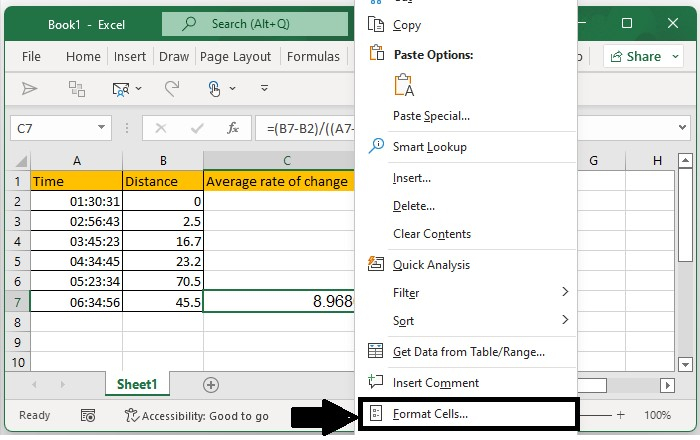The height and width of the screenshot is (440, 700).
Task: Open the Home ribbon tab
Action: tap(83, 57)
